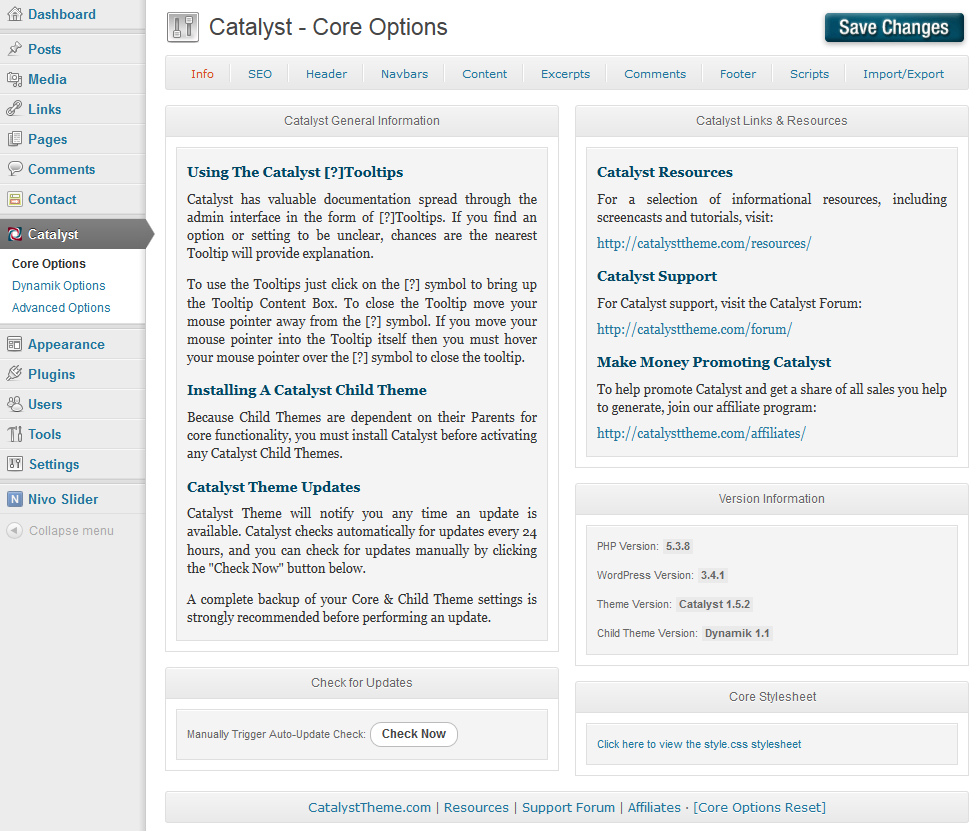Click the Dashboard home icon
The width and height of the screenshot is (973, 831).
tap(14, 15)
